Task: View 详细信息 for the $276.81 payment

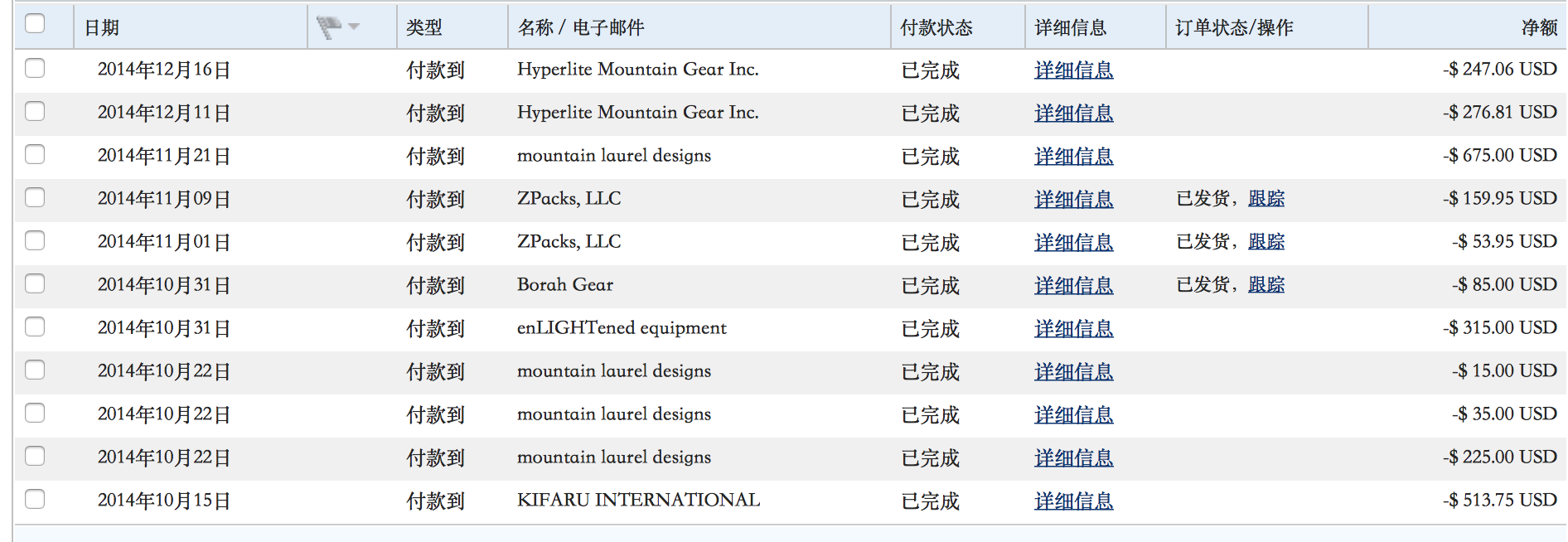Action: [1074, 114]
